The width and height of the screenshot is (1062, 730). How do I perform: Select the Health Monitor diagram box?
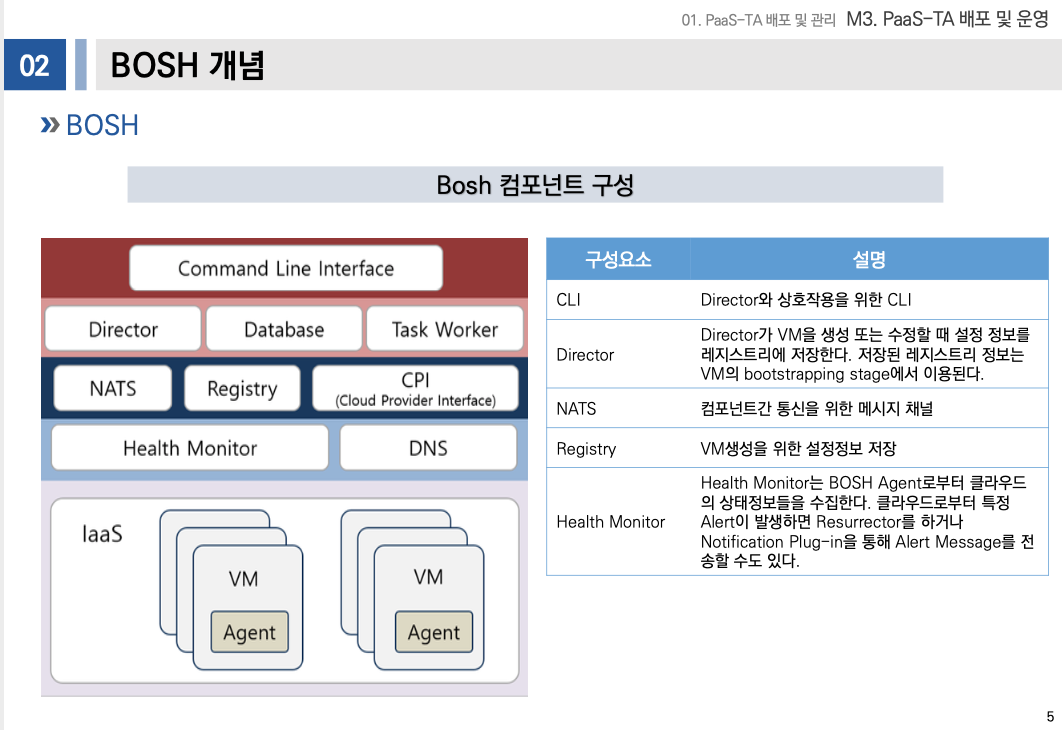point(190,448)
